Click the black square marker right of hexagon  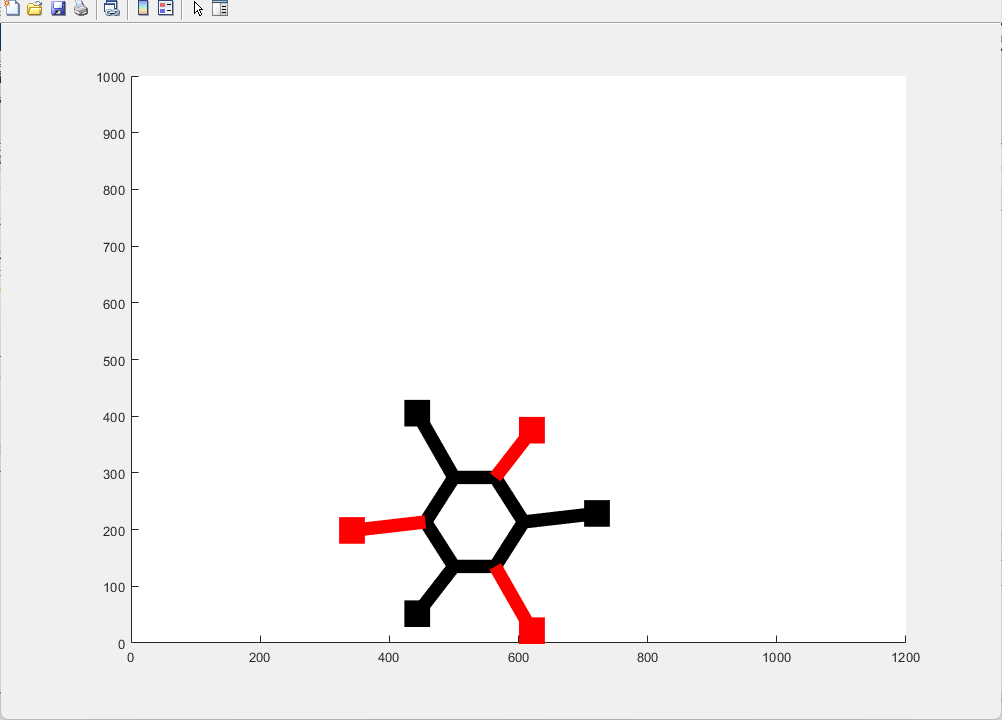tap(597, 514)
